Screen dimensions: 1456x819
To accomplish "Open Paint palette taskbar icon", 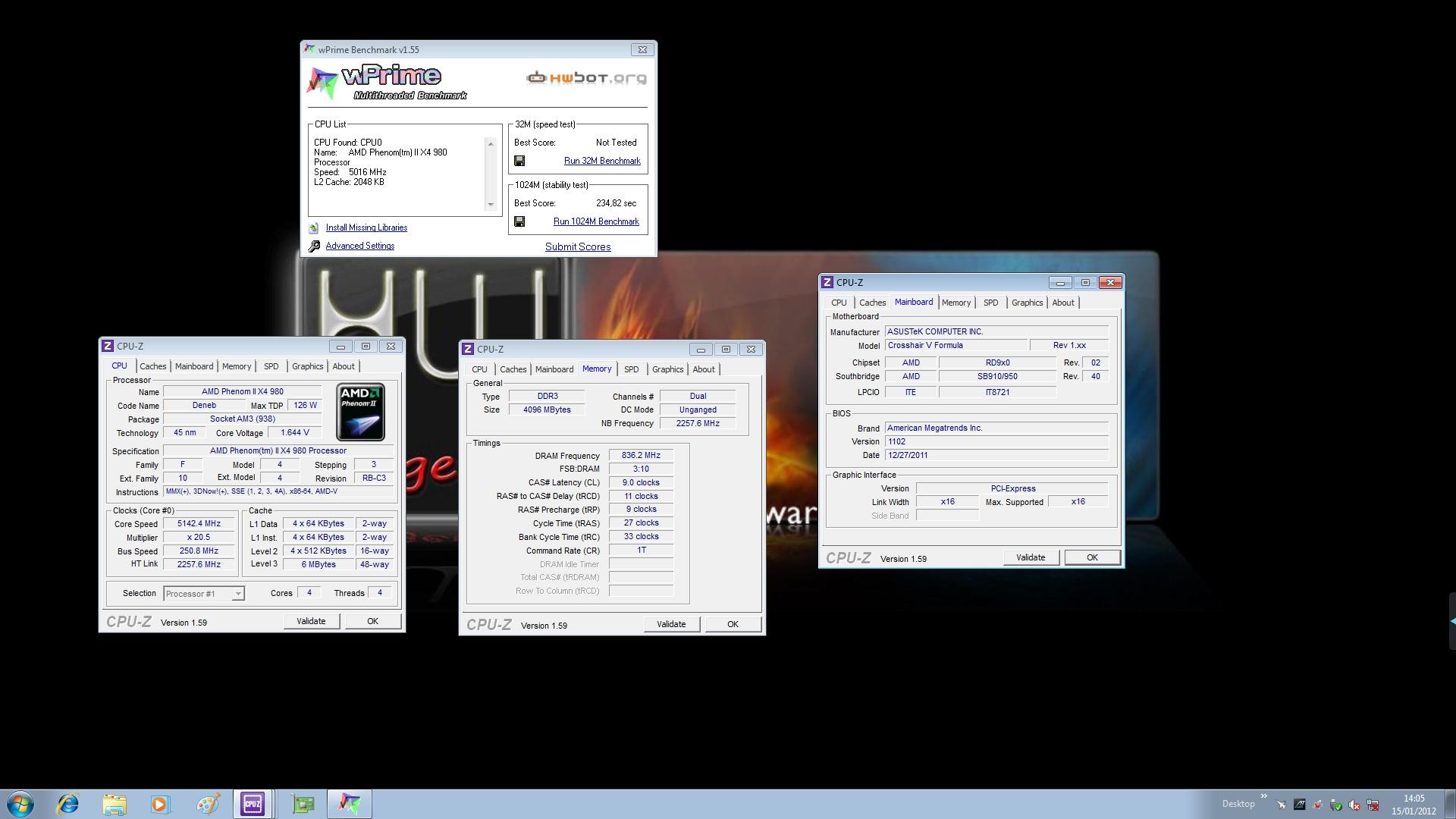I will coord(207,804).
